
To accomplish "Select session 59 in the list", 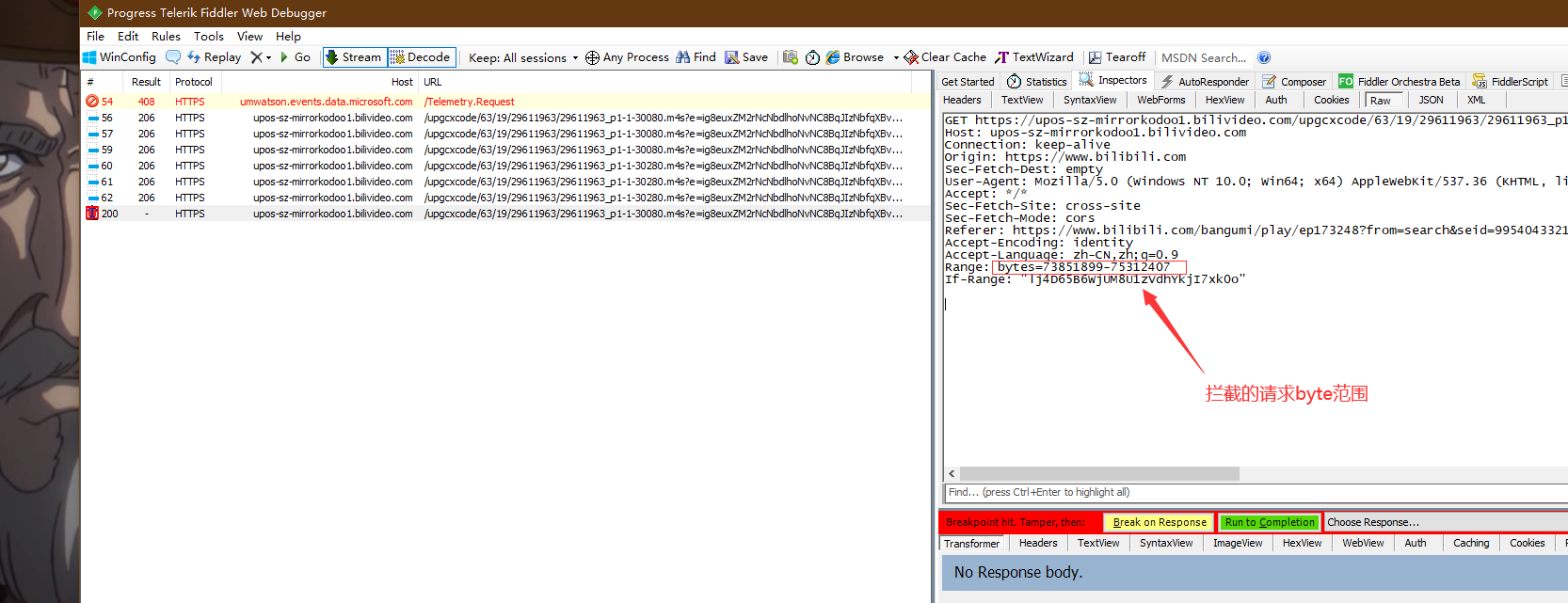I will tap(506, 150).
